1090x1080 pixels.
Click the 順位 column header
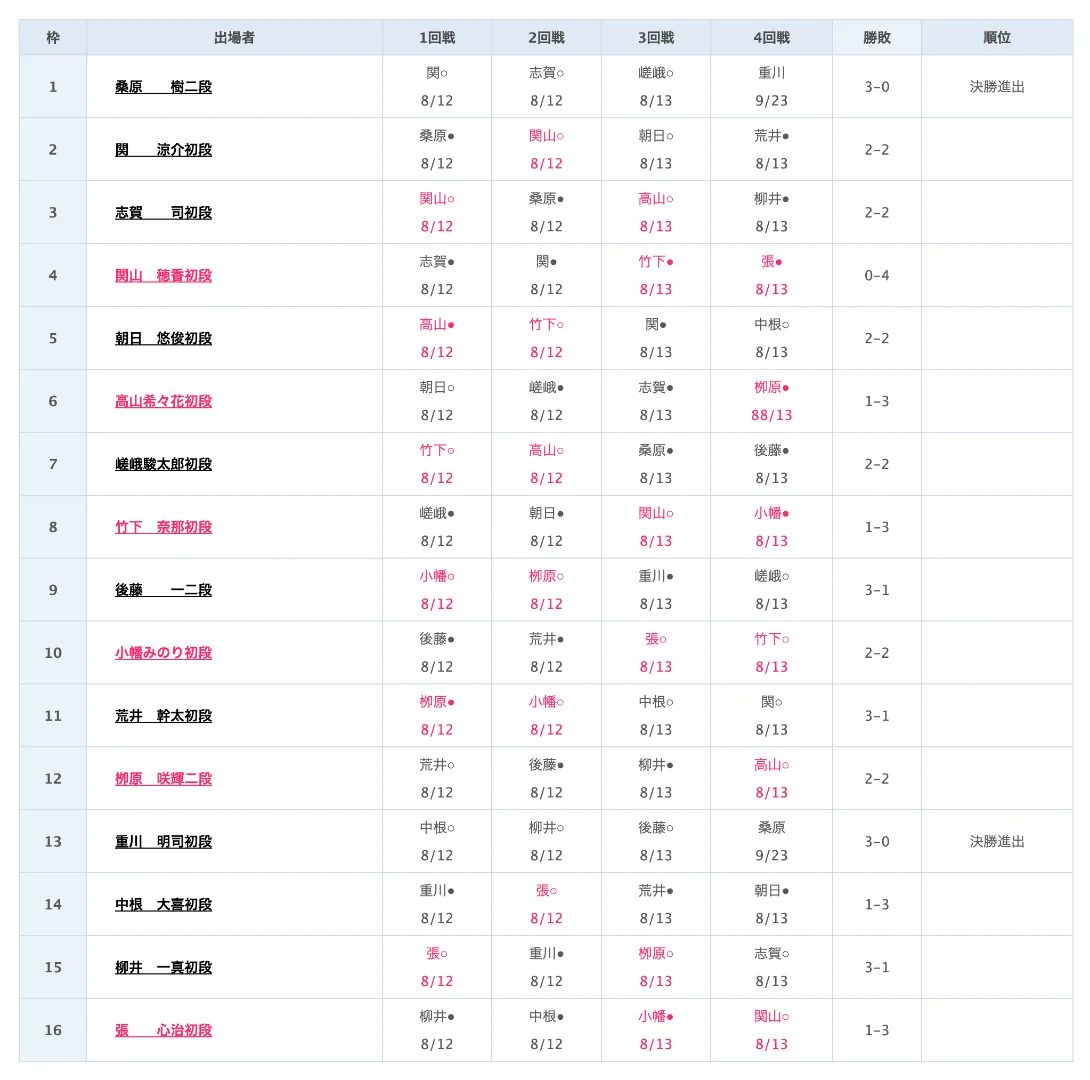pos(997,38)
